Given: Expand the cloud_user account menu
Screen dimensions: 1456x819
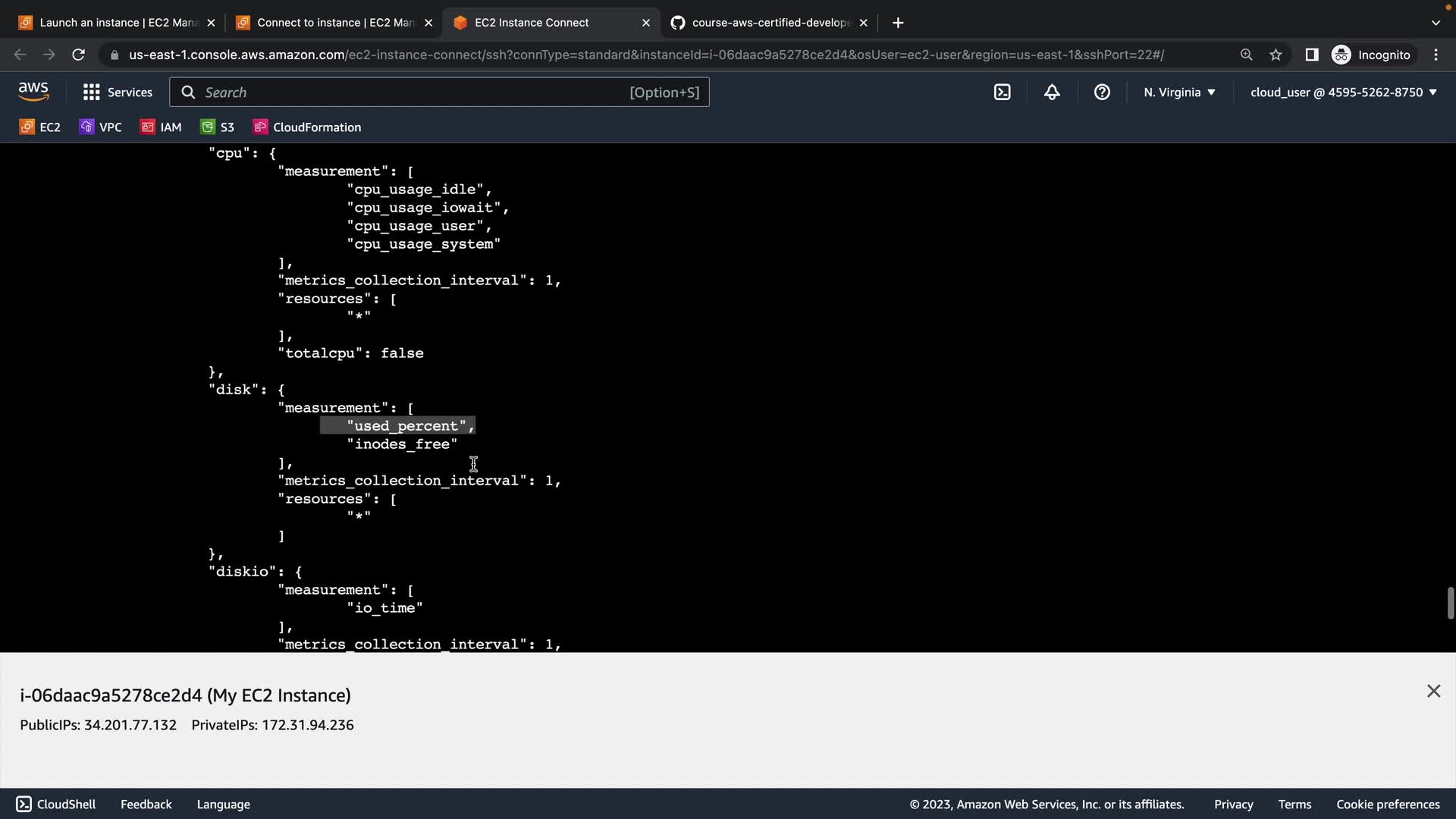Looking at the screenshot, I should click(1343, 93).
